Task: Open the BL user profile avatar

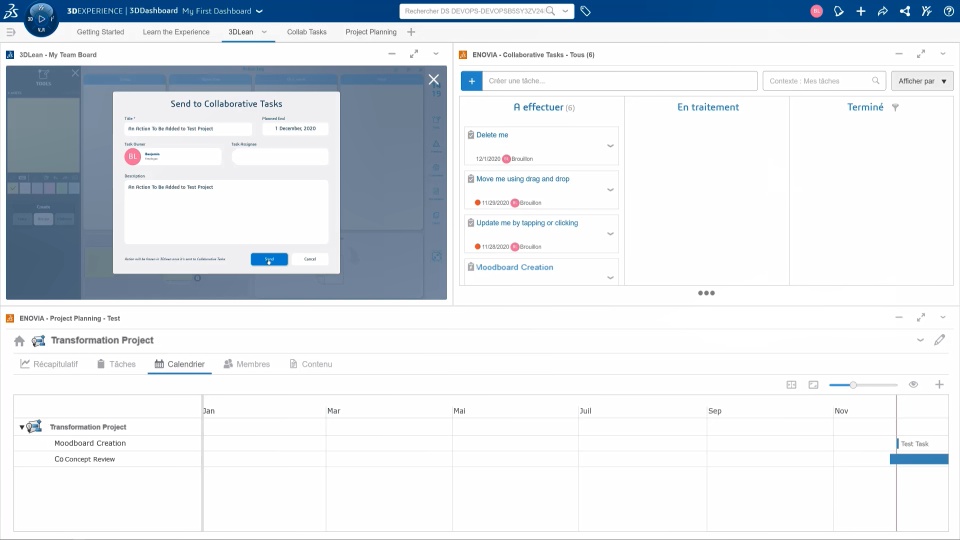Action: pyautogui.click(x=816, y=11)
